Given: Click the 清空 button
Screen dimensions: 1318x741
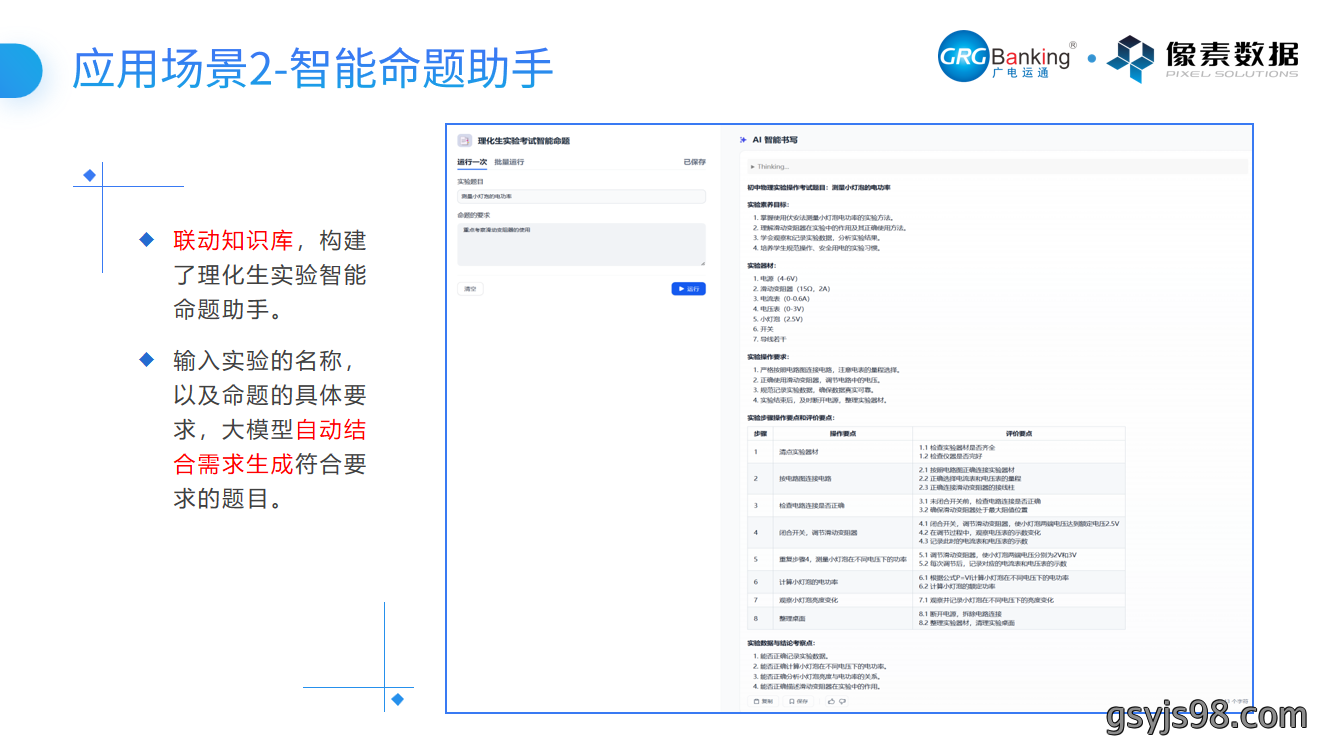Looking at the screenshot, I should coord(470,289).
